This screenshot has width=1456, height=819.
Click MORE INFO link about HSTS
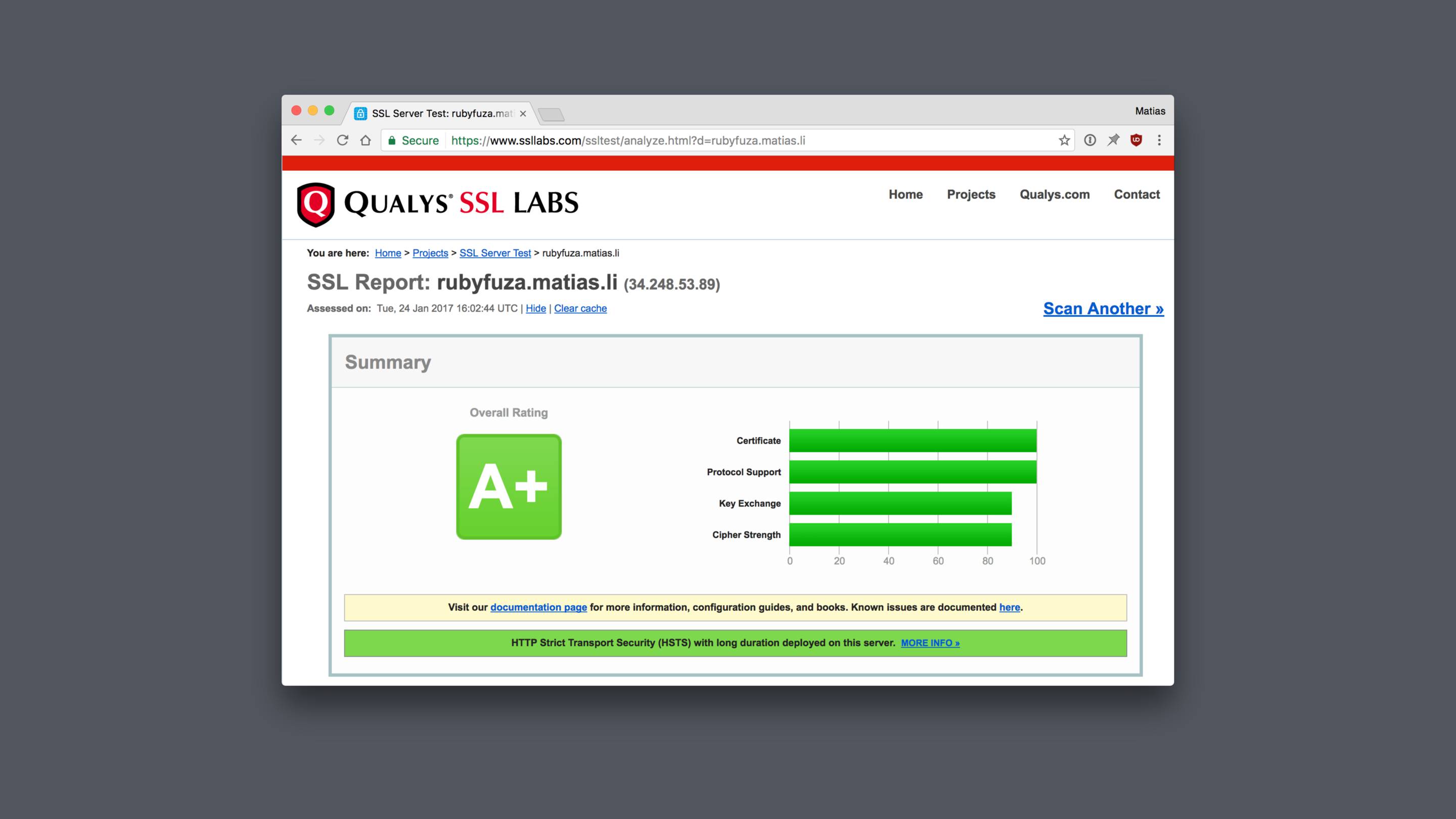point(930,643)
